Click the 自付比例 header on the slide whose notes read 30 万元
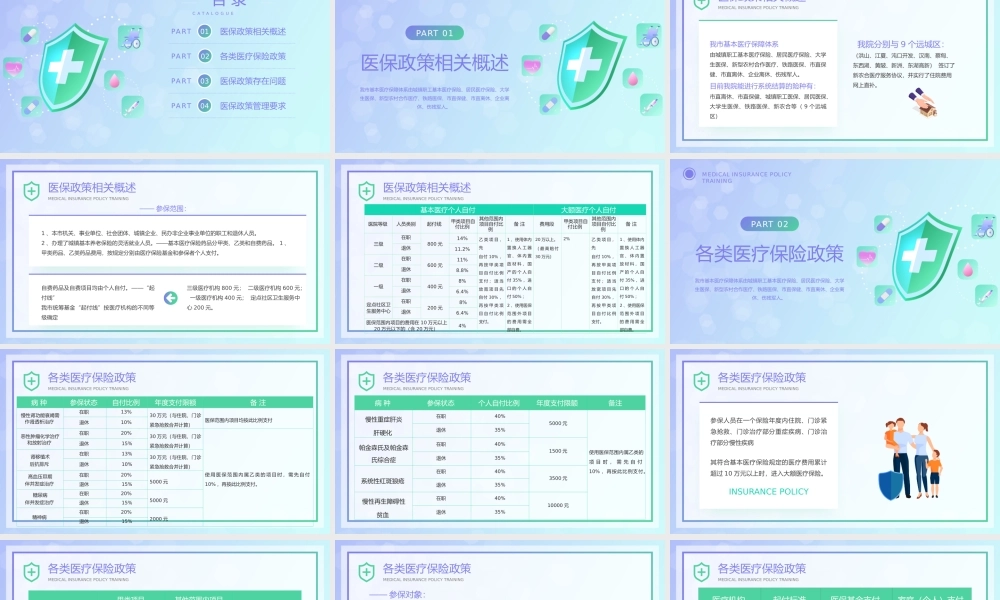The height and width of the screenshot is (600, 1000). (x=126, y=403)
